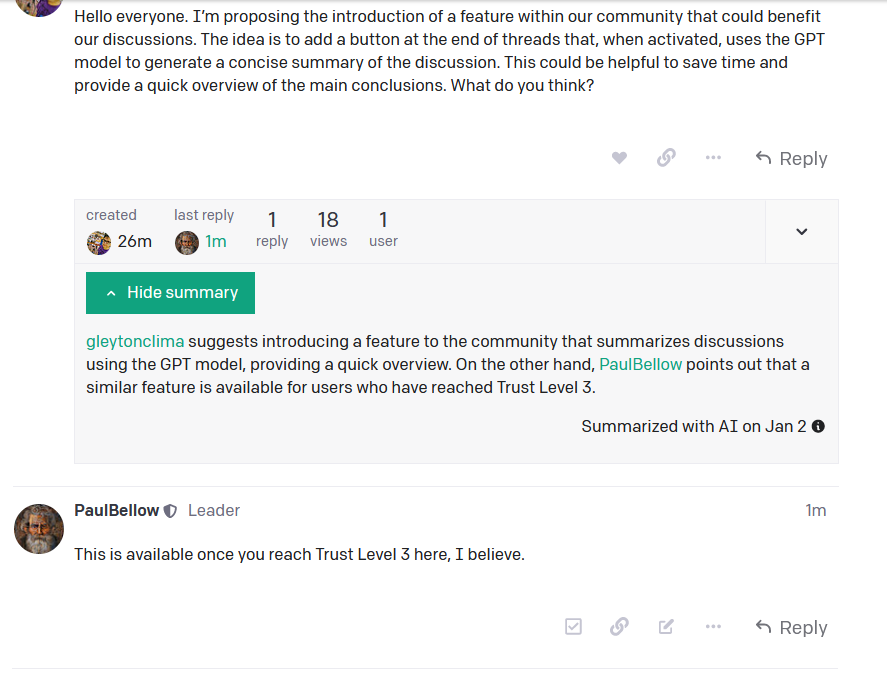The height and width of the screenshot is (682, 887).
Task: Open gleytonclima's profile from the summary text
Action: click(x=134, y=341)
